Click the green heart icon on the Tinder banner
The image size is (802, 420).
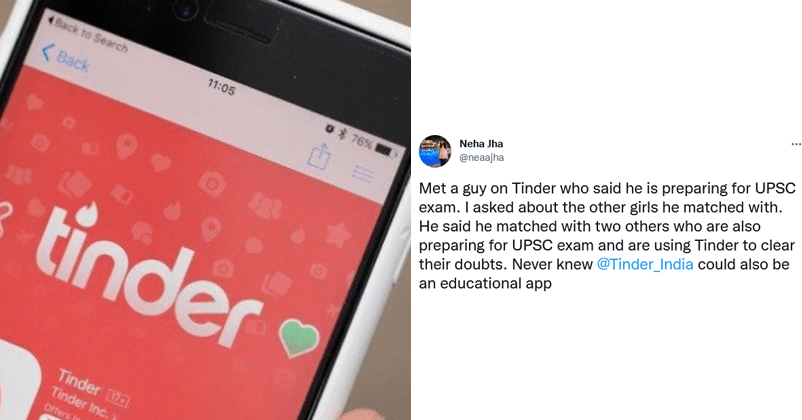point(299,338)
